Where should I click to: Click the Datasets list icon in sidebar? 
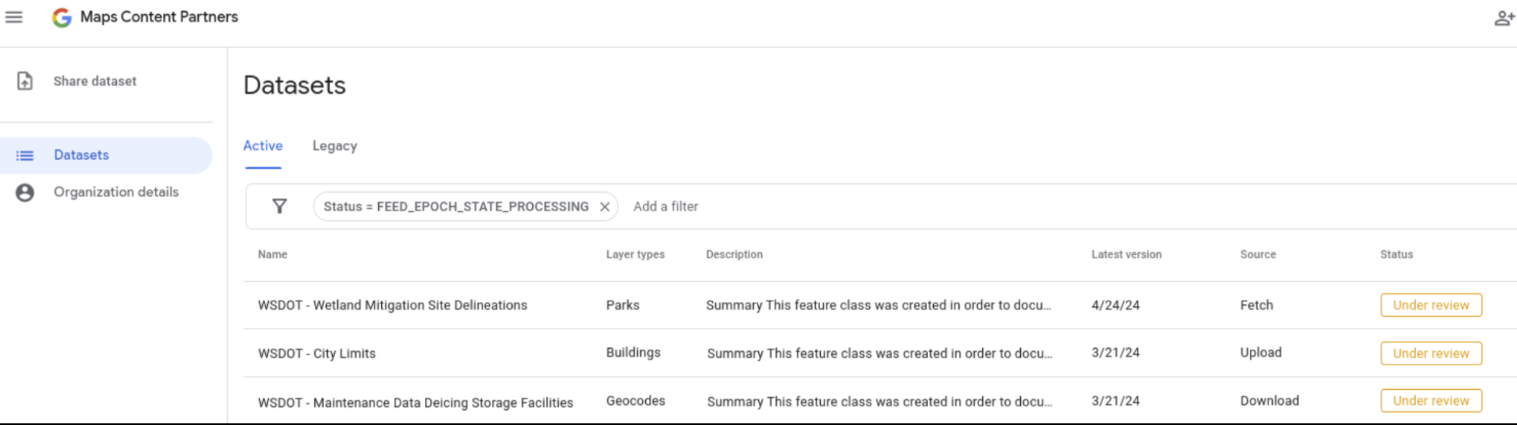(x=25, y=155)
